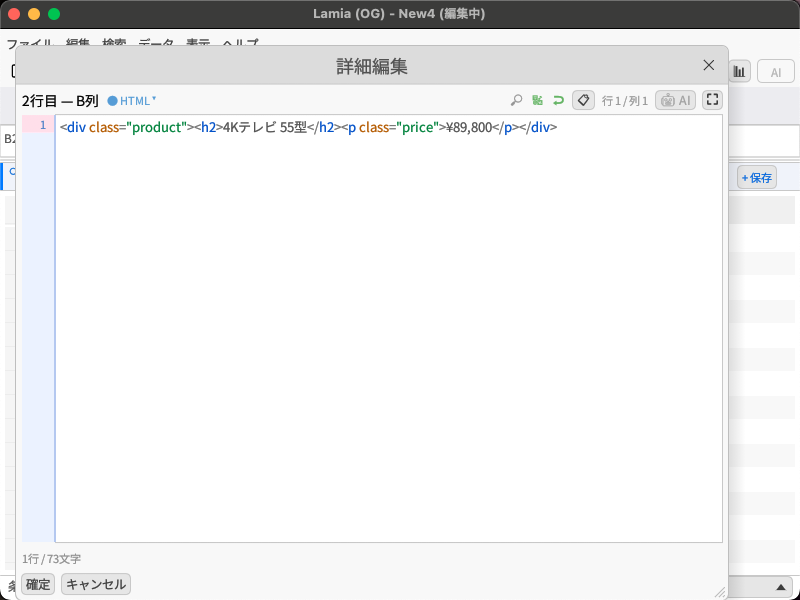
Task: Click the AI button in main toolbar
Action: (776, 71)
